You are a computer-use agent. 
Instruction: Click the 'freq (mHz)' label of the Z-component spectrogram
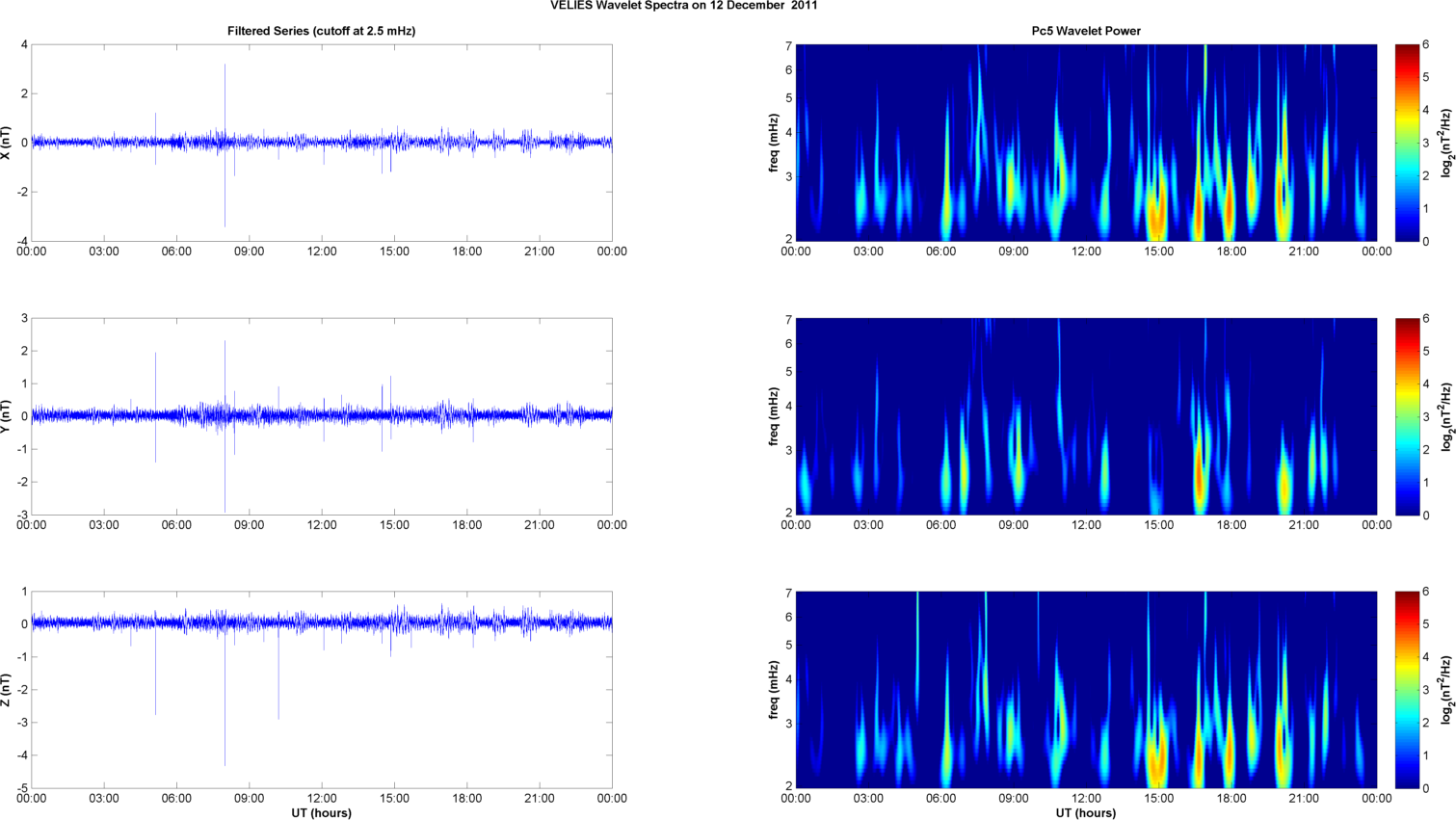774,690
